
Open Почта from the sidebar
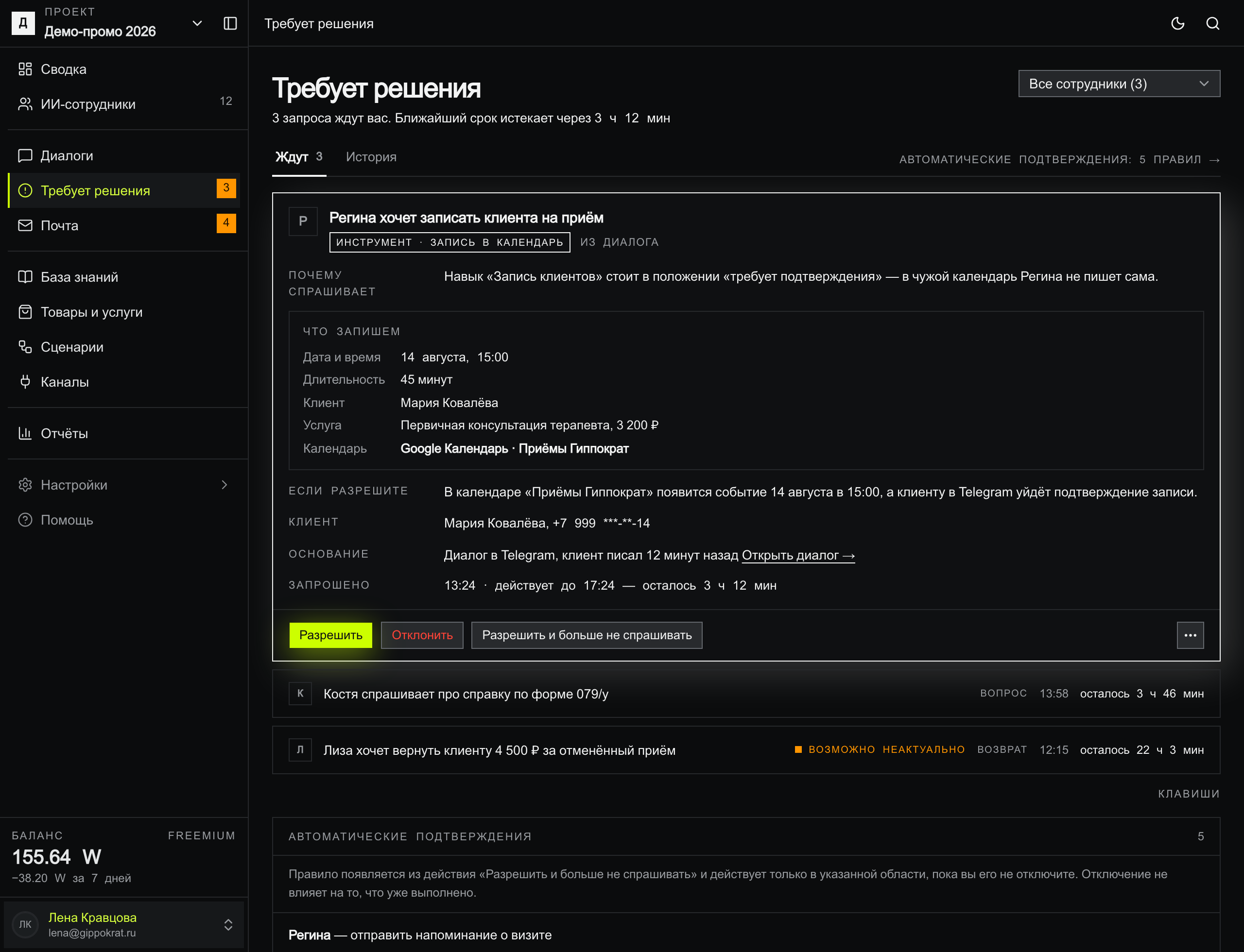[124, 225]
